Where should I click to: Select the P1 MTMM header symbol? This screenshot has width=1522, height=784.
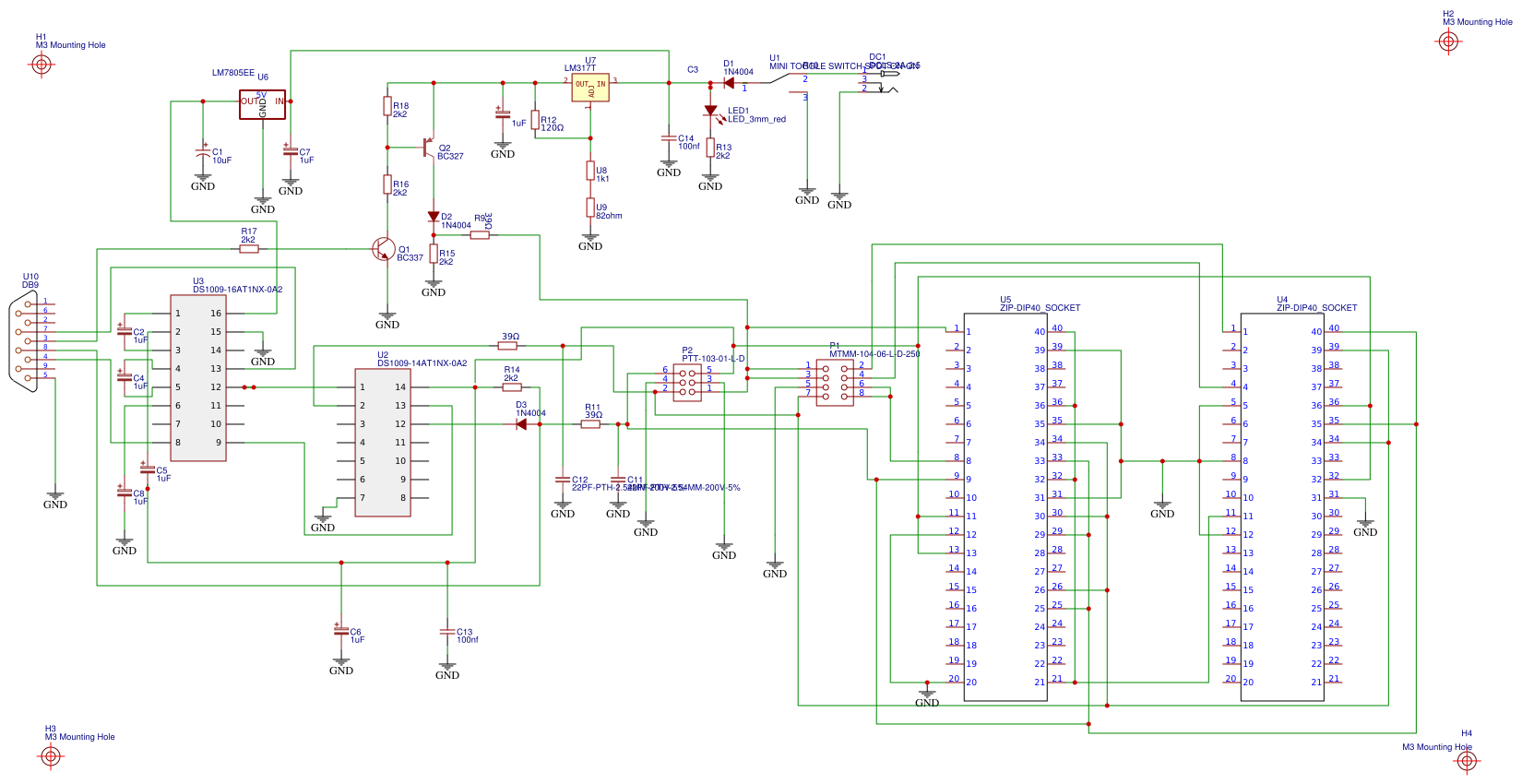835,382
